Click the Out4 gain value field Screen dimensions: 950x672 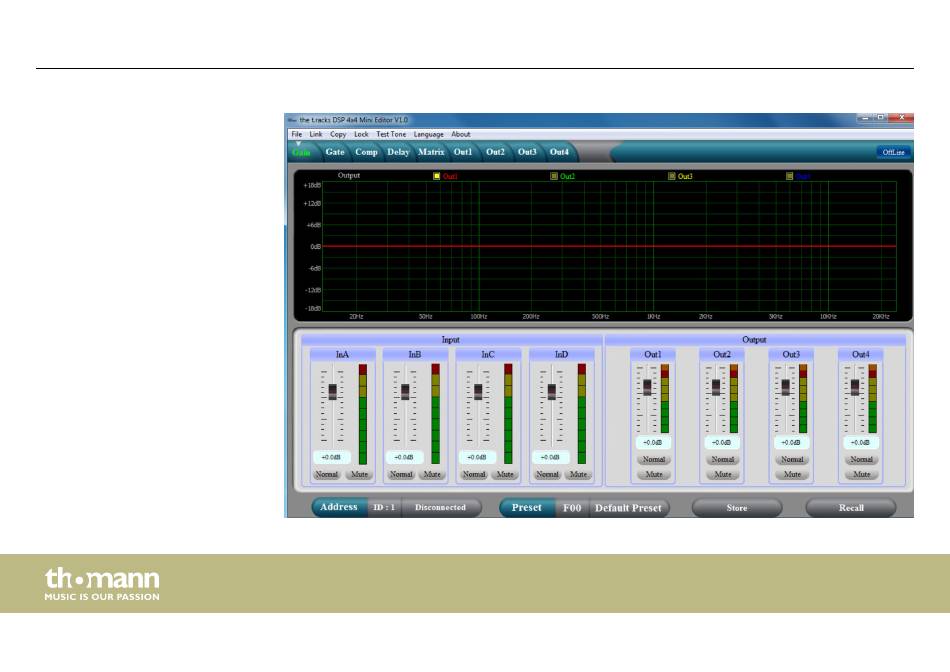click(x=861, y=443)
